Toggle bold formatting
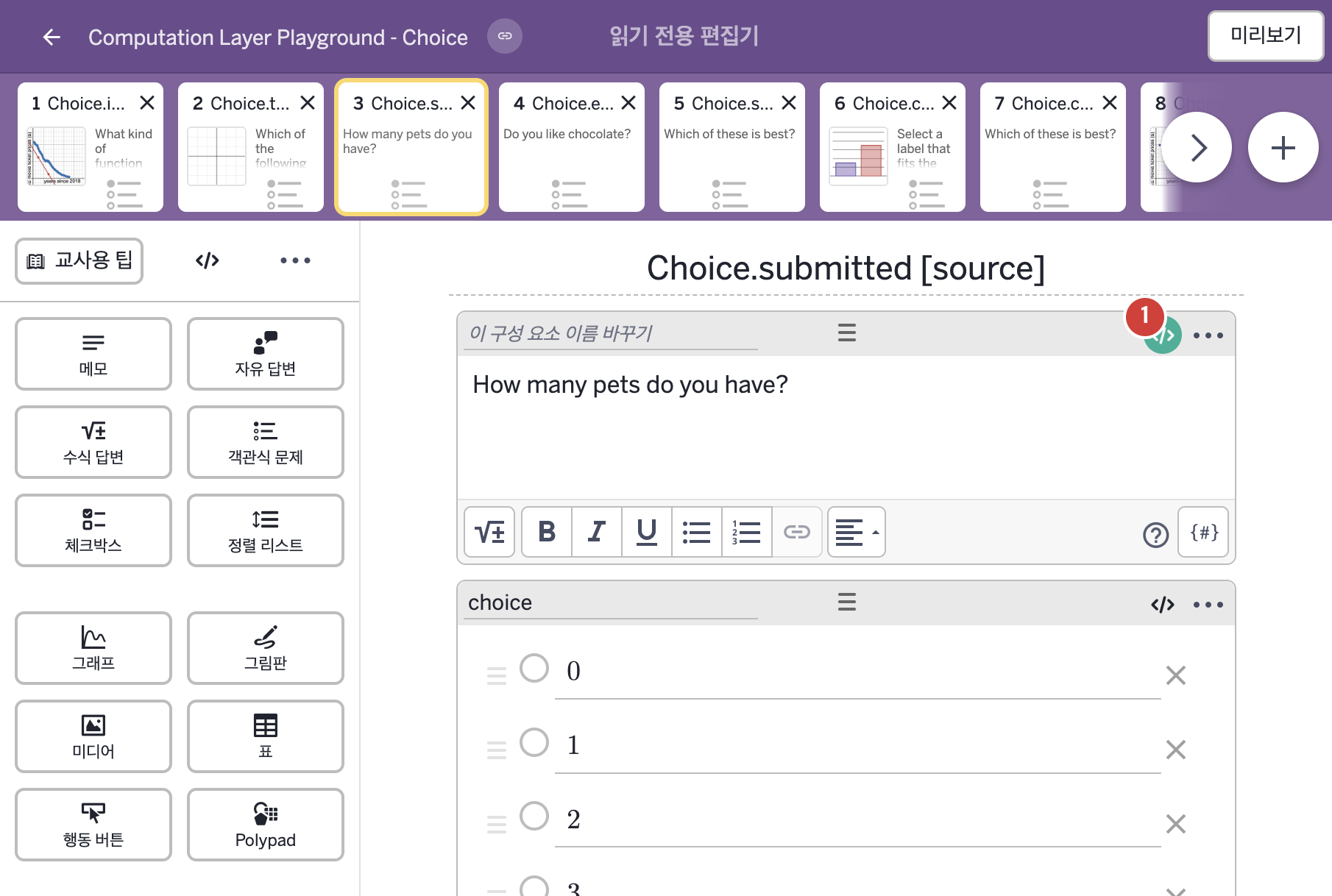Screen dimensions: 1332x896 (x=547, y=532)
